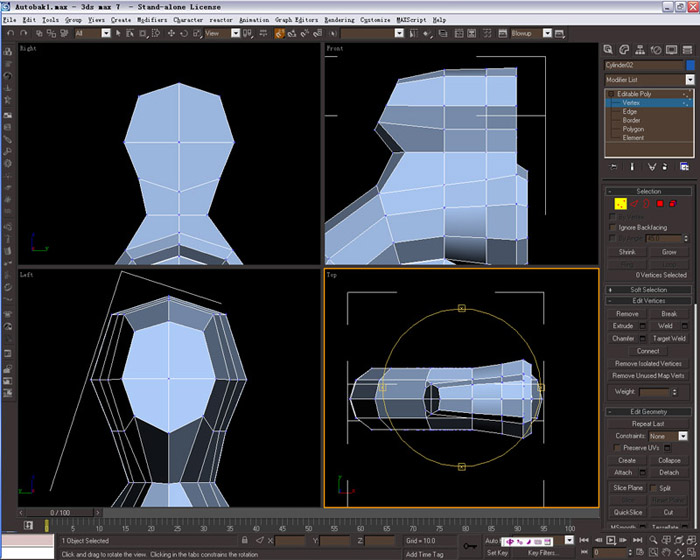700x560 pixels.
Task: Open the Modifier List dropdown
Action: 690,79
